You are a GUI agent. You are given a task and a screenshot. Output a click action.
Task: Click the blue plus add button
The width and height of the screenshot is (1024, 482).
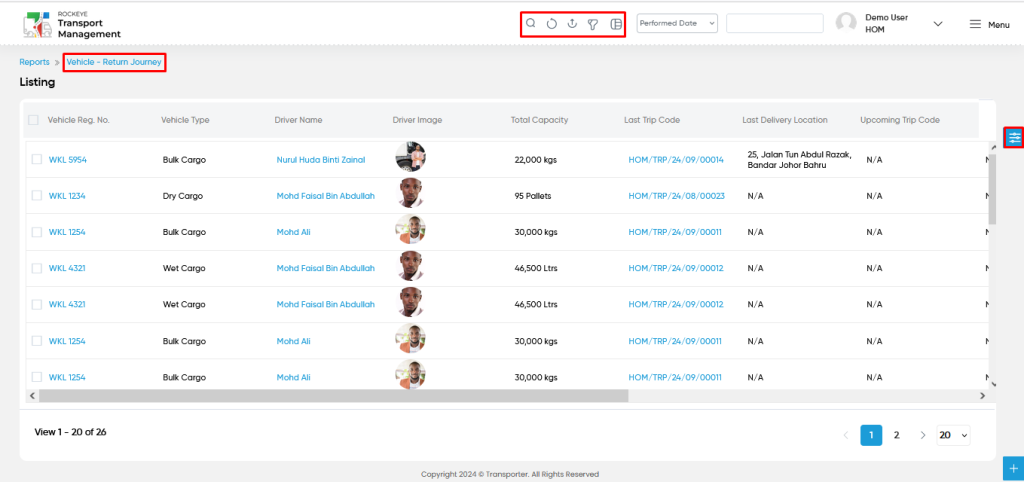click(x=1014, y=469)
